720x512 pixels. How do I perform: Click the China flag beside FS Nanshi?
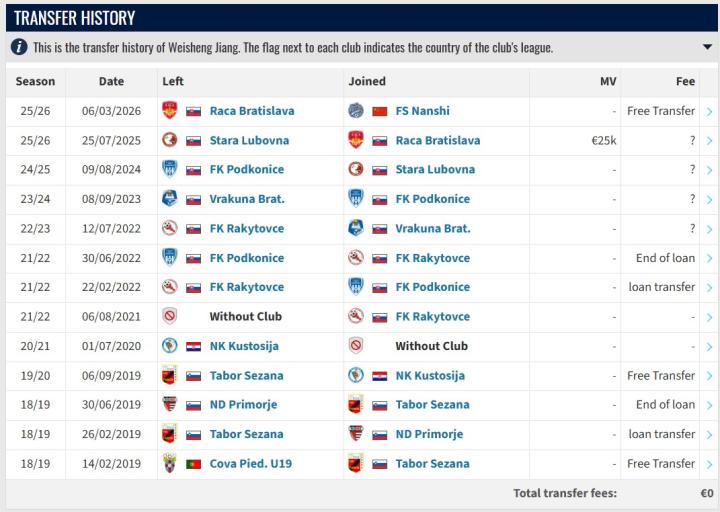(x=380, y=111)
